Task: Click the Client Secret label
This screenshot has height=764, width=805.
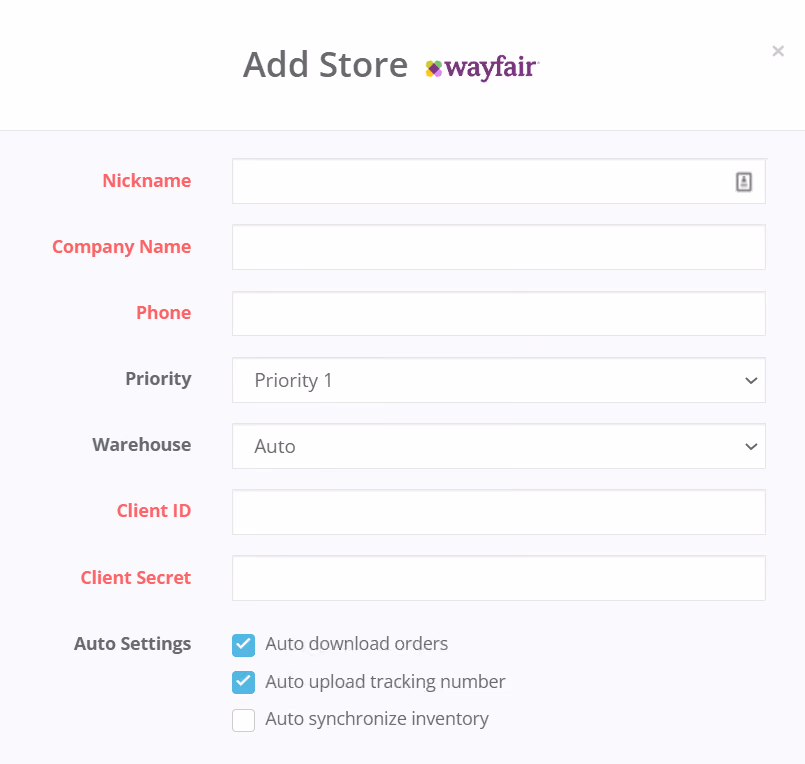Action: coord(136,578)
